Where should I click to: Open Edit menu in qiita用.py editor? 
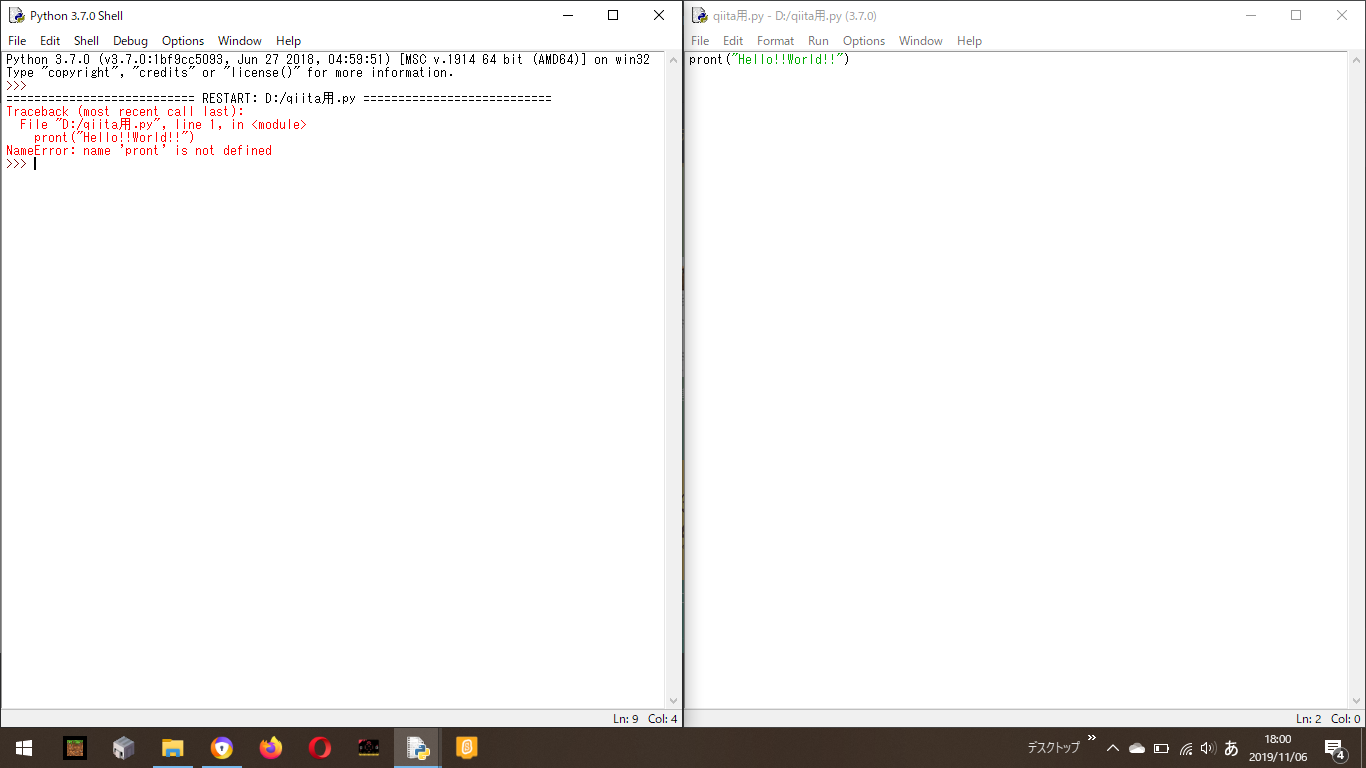[733, 41]
